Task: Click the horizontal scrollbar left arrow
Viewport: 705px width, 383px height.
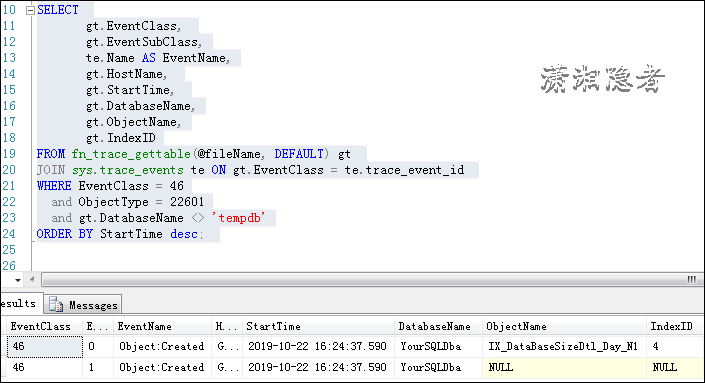Action: point(32,280)
